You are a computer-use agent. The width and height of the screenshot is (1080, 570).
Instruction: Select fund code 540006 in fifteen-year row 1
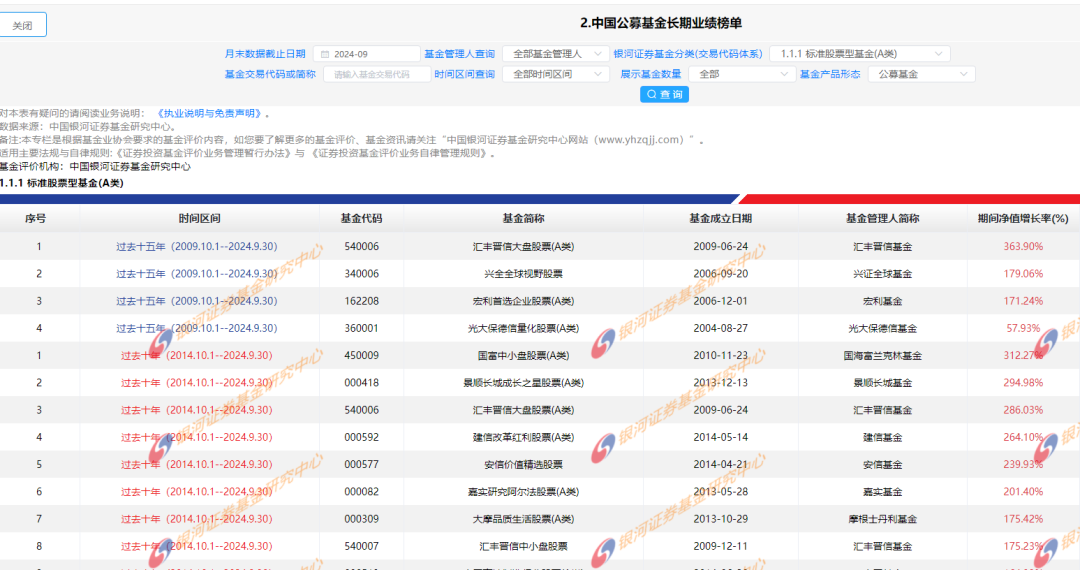click(362, 246)
